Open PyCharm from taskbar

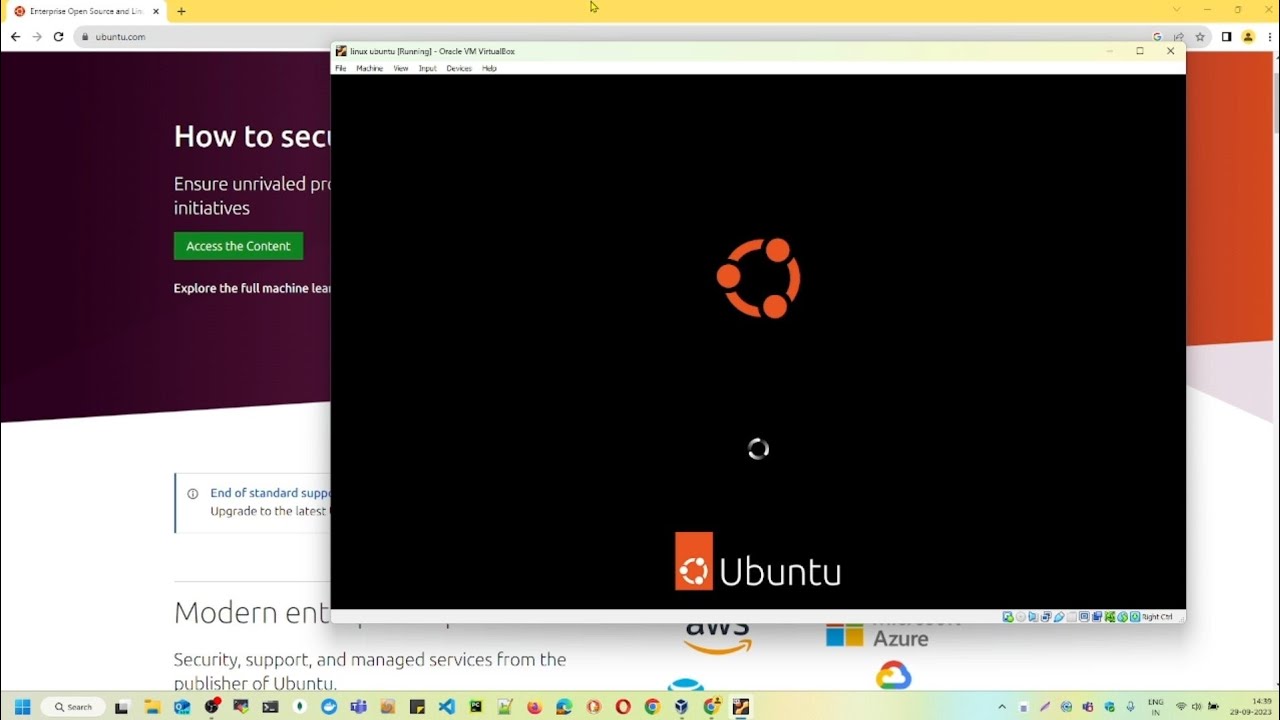point(475,707)
